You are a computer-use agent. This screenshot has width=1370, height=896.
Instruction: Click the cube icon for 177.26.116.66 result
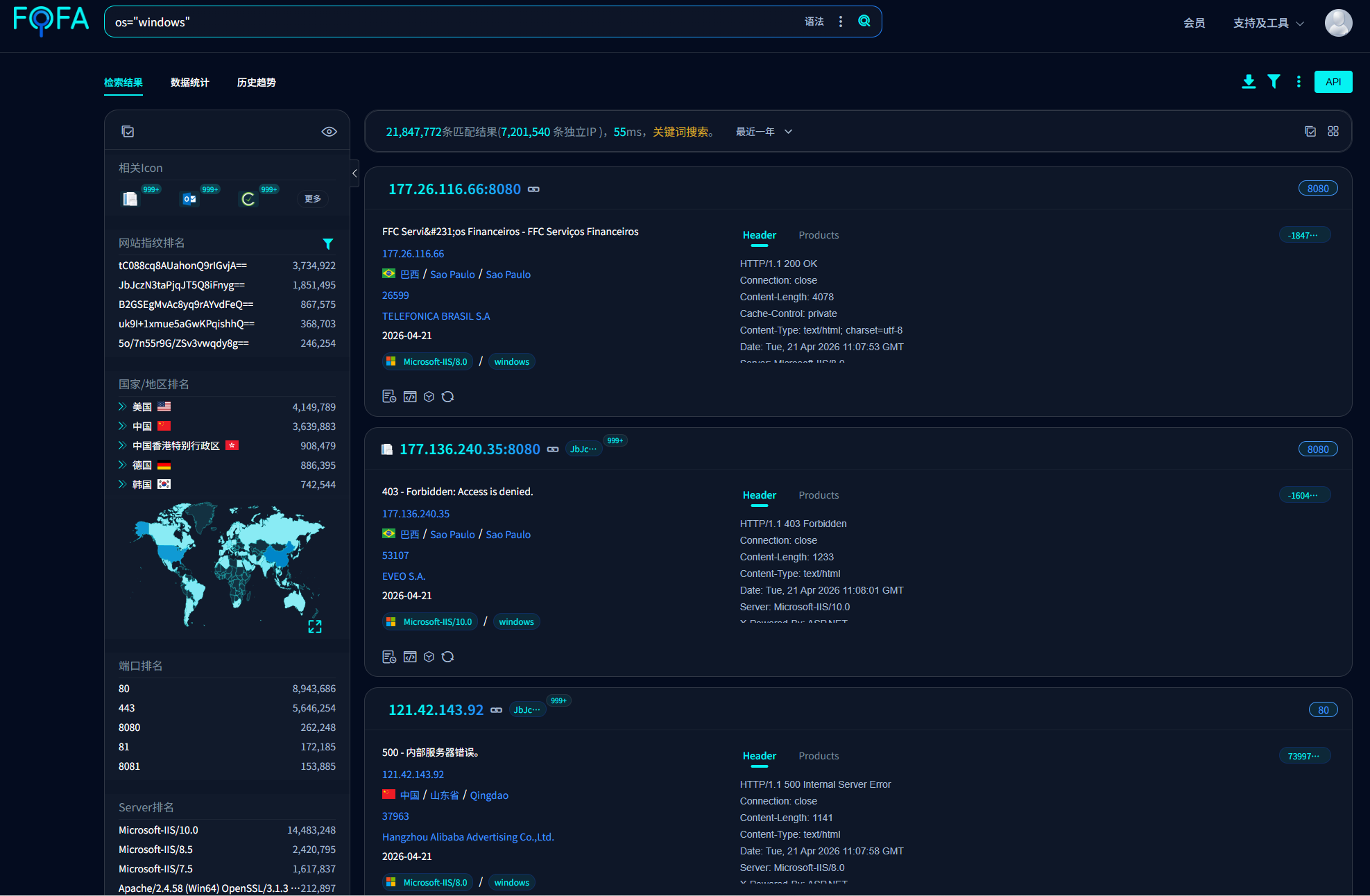(429, 397)
